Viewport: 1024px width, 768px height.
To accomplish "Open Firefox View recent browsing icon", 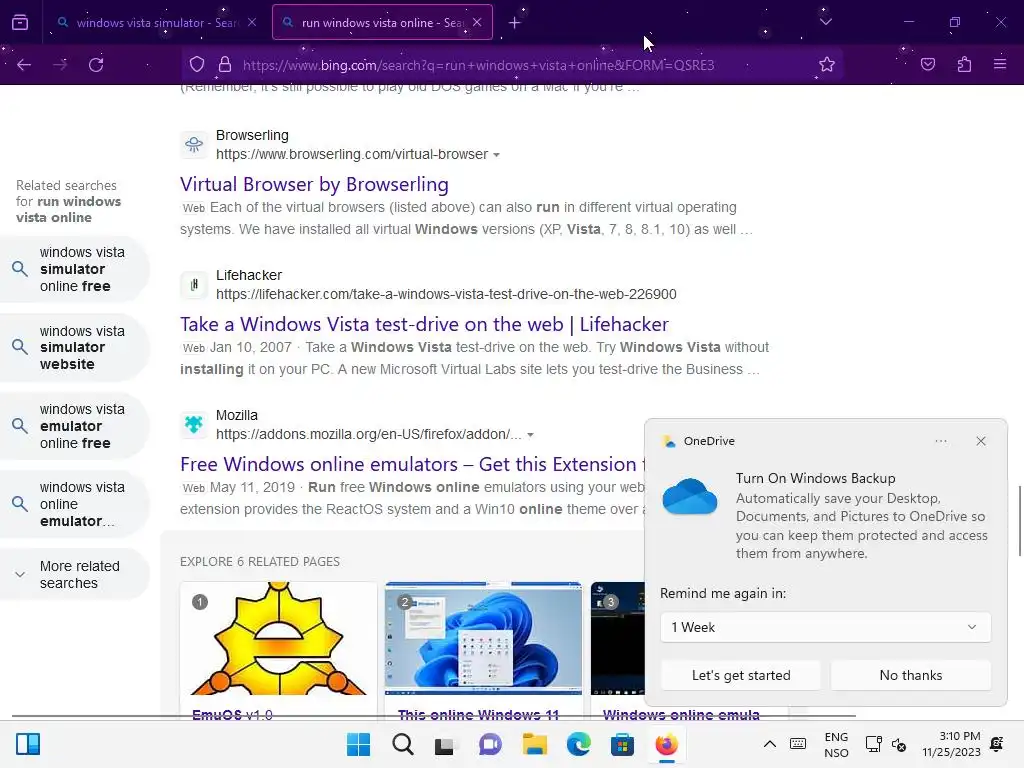I will pos(20,23).
